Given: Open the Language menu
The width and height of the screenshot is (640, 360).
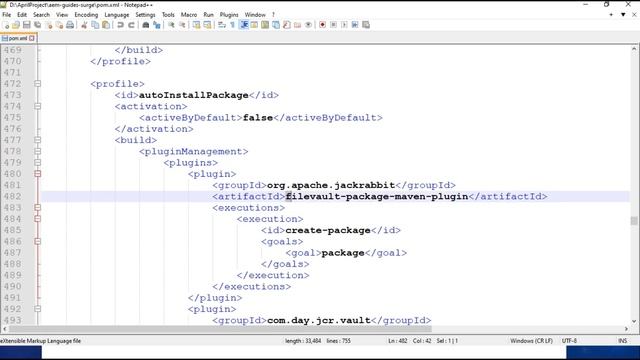Looking at the screenshot, I should (x=117, y=15).
